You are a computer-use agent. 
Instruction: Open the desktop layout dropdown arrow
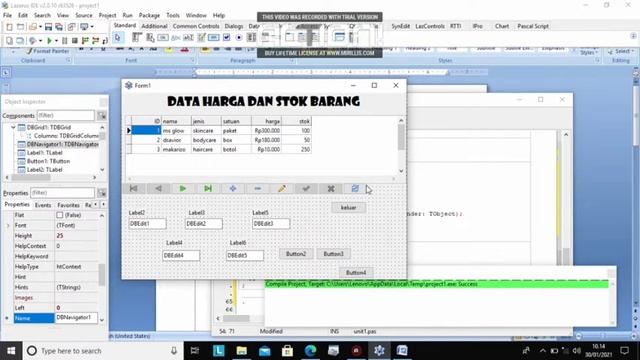(x=92, y=27)
